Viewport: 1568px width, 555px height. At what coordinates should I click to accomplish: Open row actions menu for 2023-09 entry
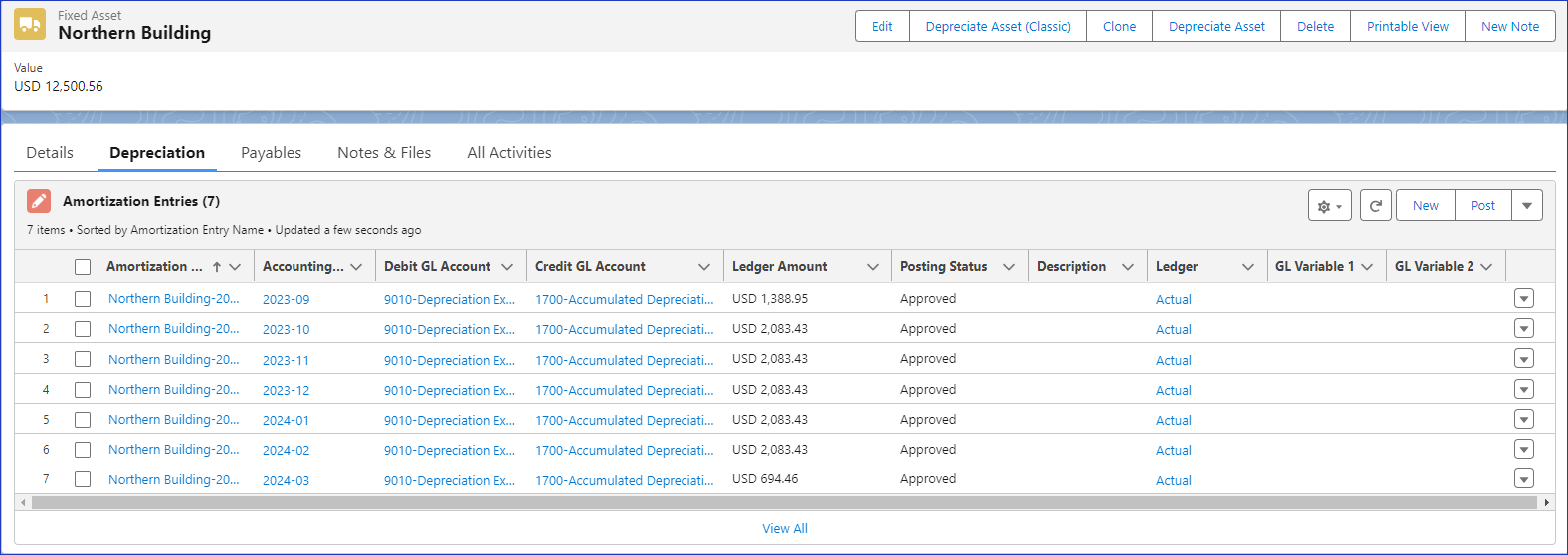click(1523, 299)
